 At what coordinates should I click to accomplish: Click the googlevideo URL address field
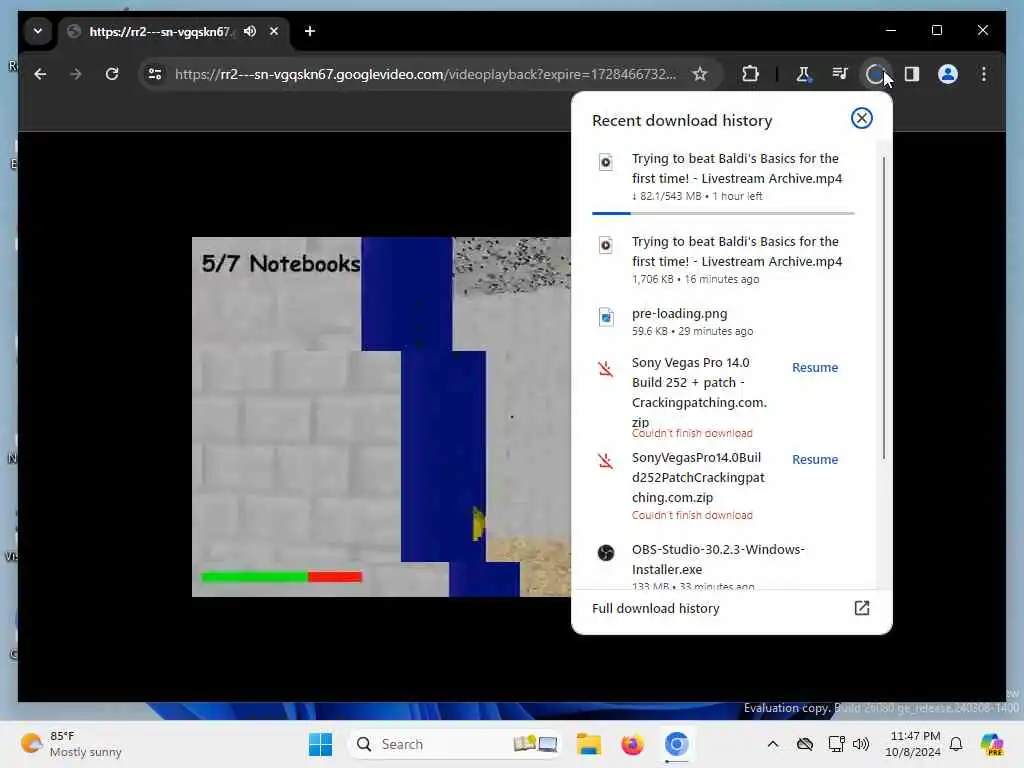425,74
